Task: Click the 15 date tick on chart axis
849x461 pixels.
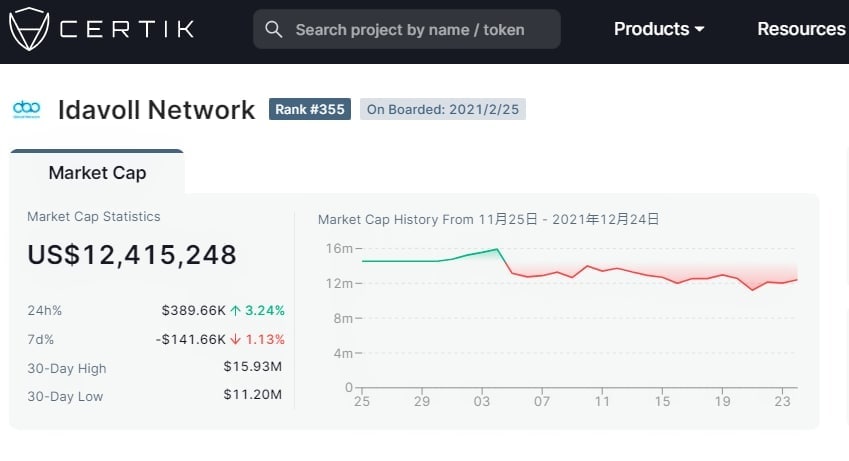Action: pyautogui.click(x=662, y=401)
